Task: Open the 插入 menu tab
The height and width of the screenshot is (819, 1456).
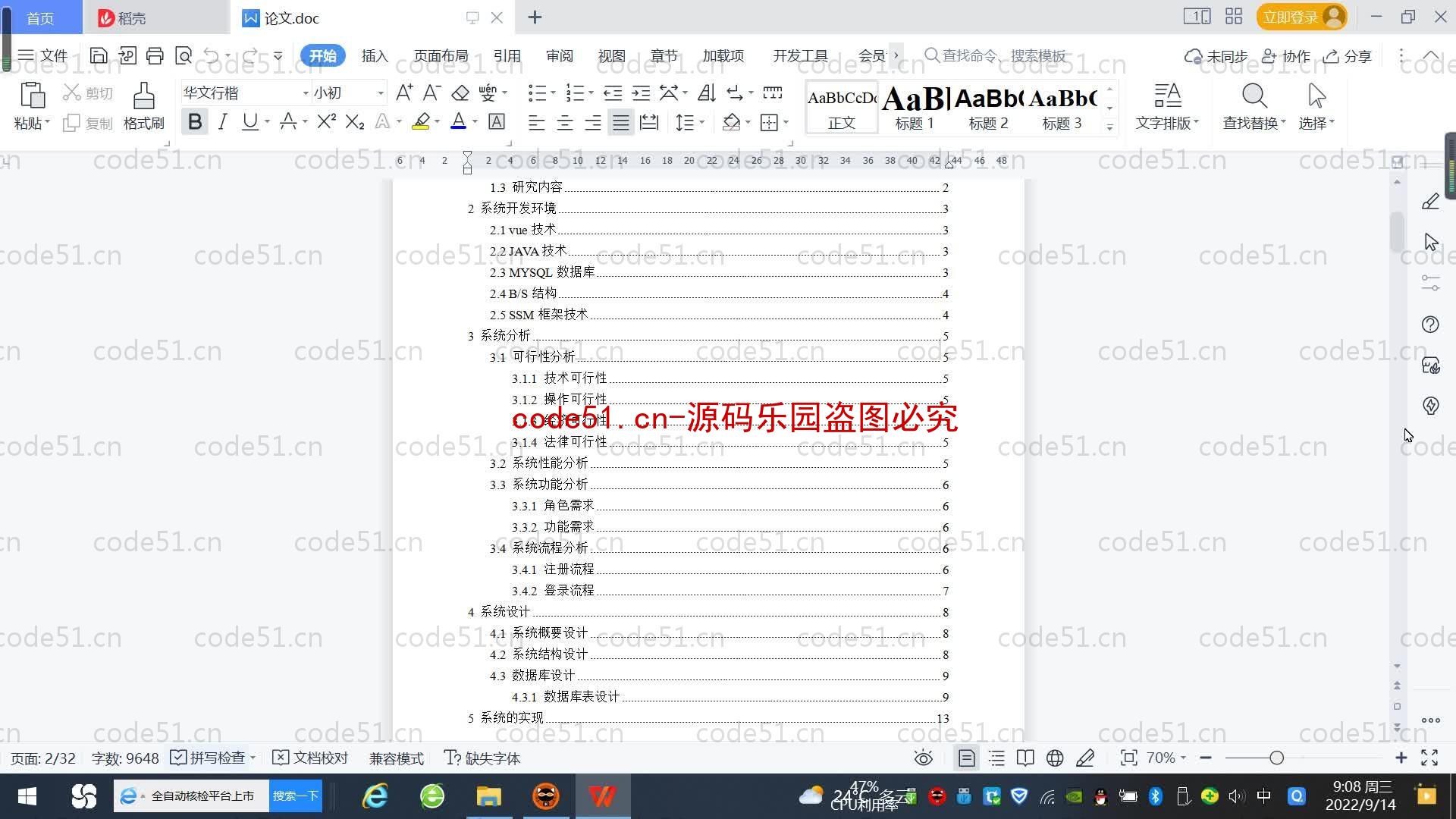Action: 375,55
